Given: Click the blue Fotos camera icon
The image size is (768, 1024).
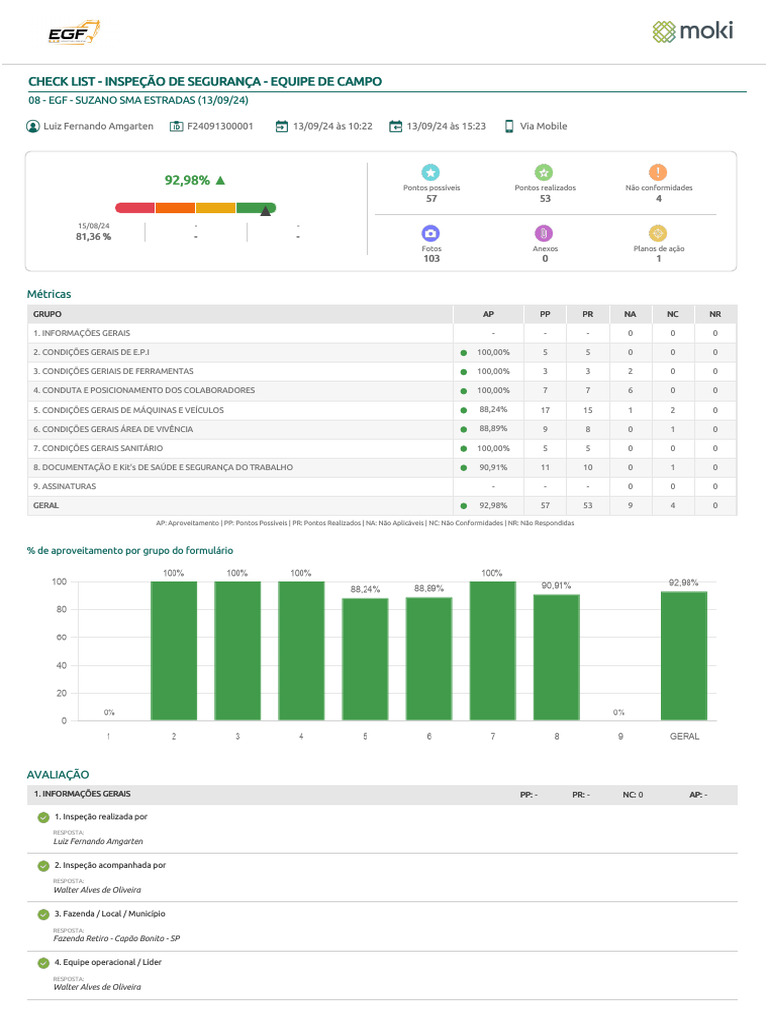Looking at the screenshot, I should (x=430, y=232).
